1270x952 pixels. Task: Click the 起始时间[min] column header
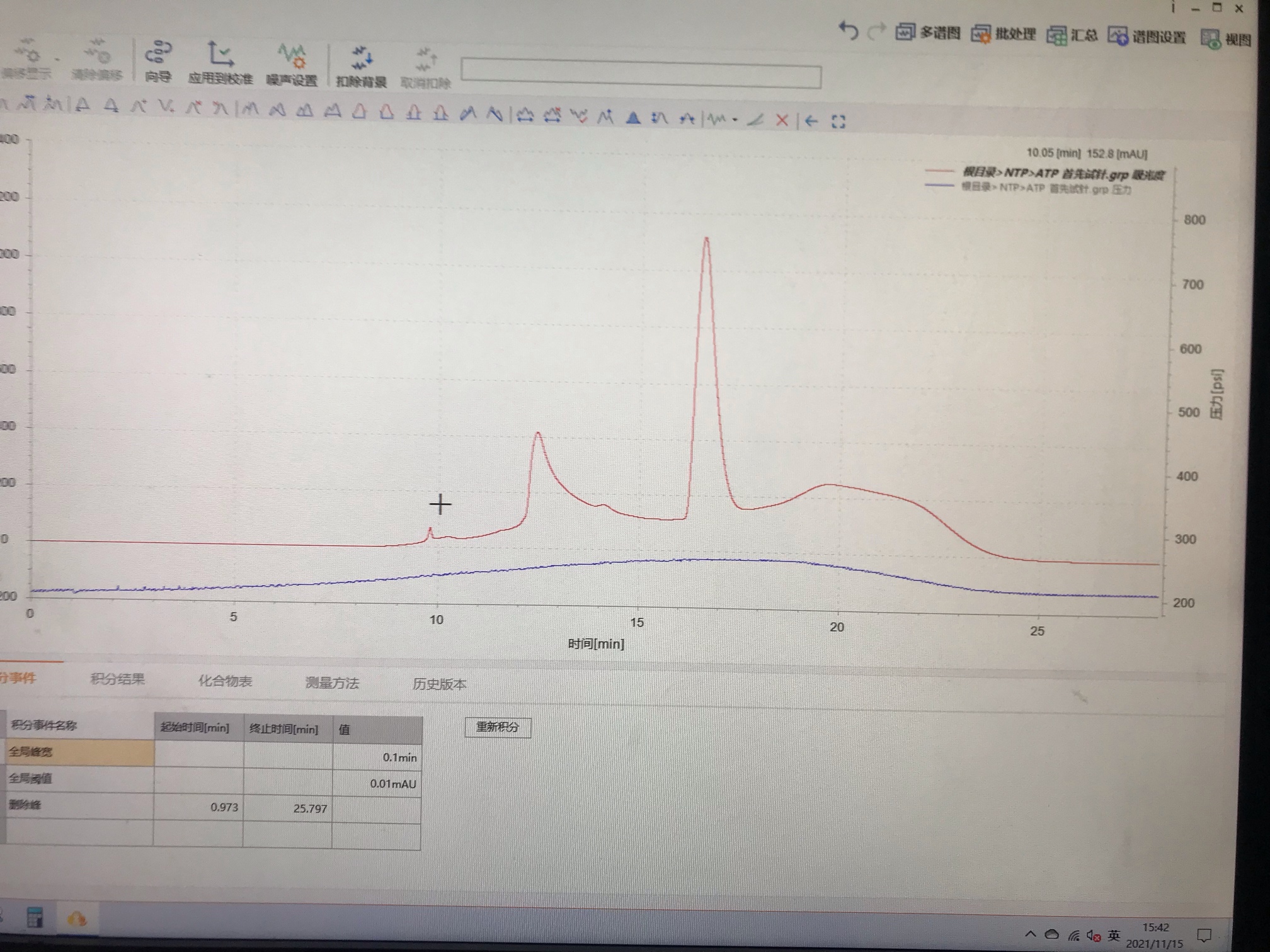[198, 727]
